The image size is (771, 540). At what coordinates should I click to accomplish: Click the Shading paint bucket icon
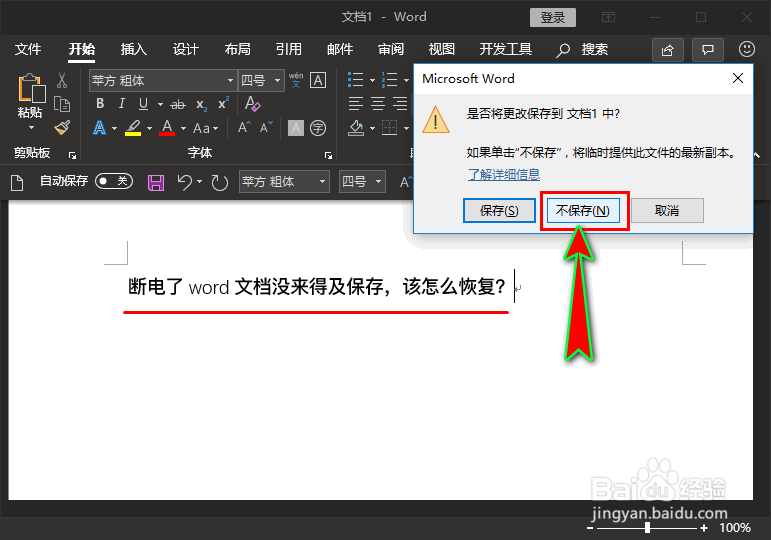click(356, 128)
